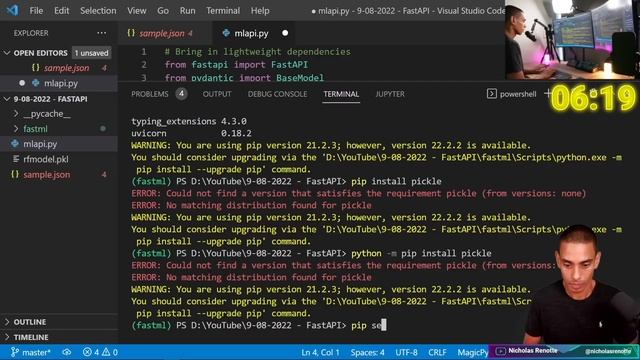640x360 pixels.
Task: Click the JSON file icon on sample.json tab
Action: click(131, 33)
